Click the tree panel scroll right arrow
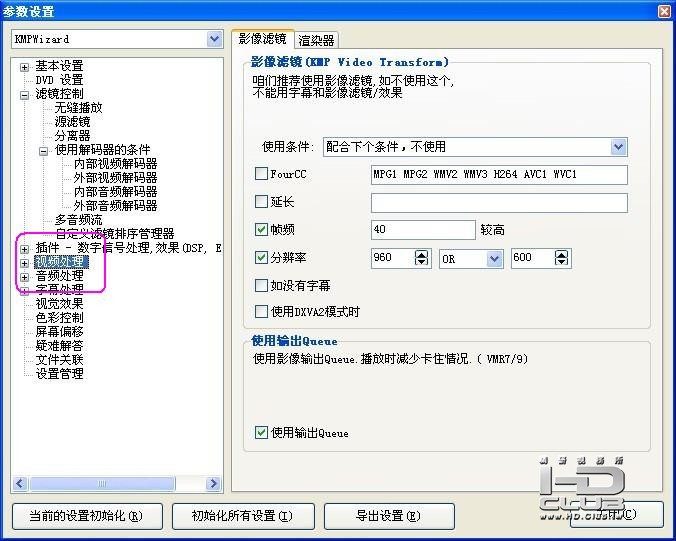The width and height of the screenshot is (676, 541). click(x=213, y=484)
